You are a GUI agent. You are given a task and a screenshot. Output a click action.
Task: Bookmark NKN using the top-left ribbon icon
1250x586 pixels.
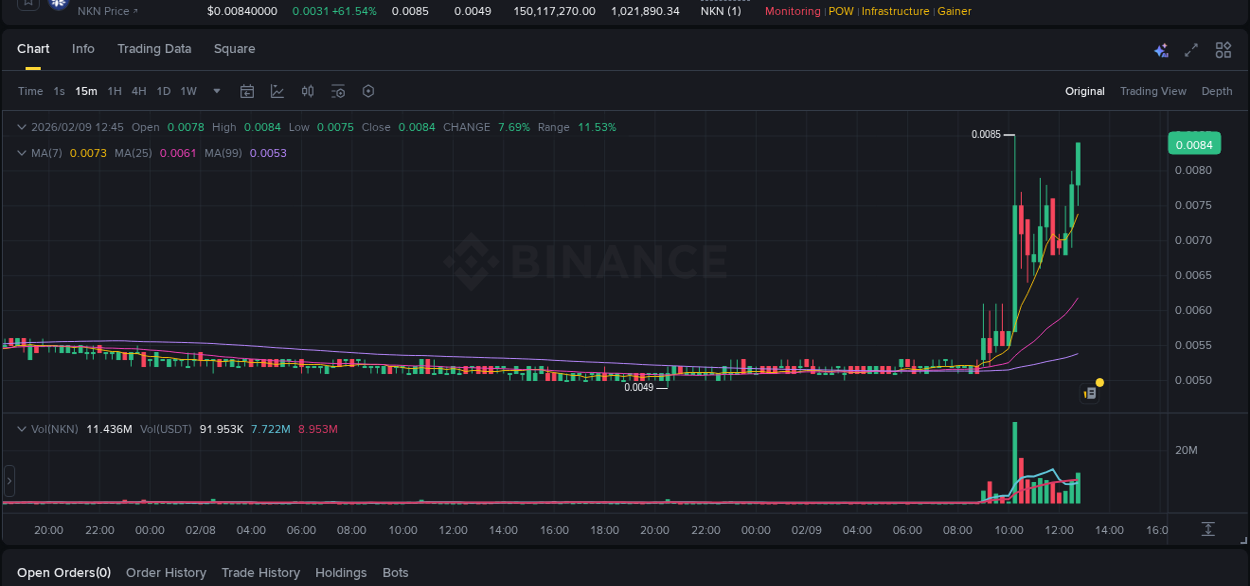26,5
